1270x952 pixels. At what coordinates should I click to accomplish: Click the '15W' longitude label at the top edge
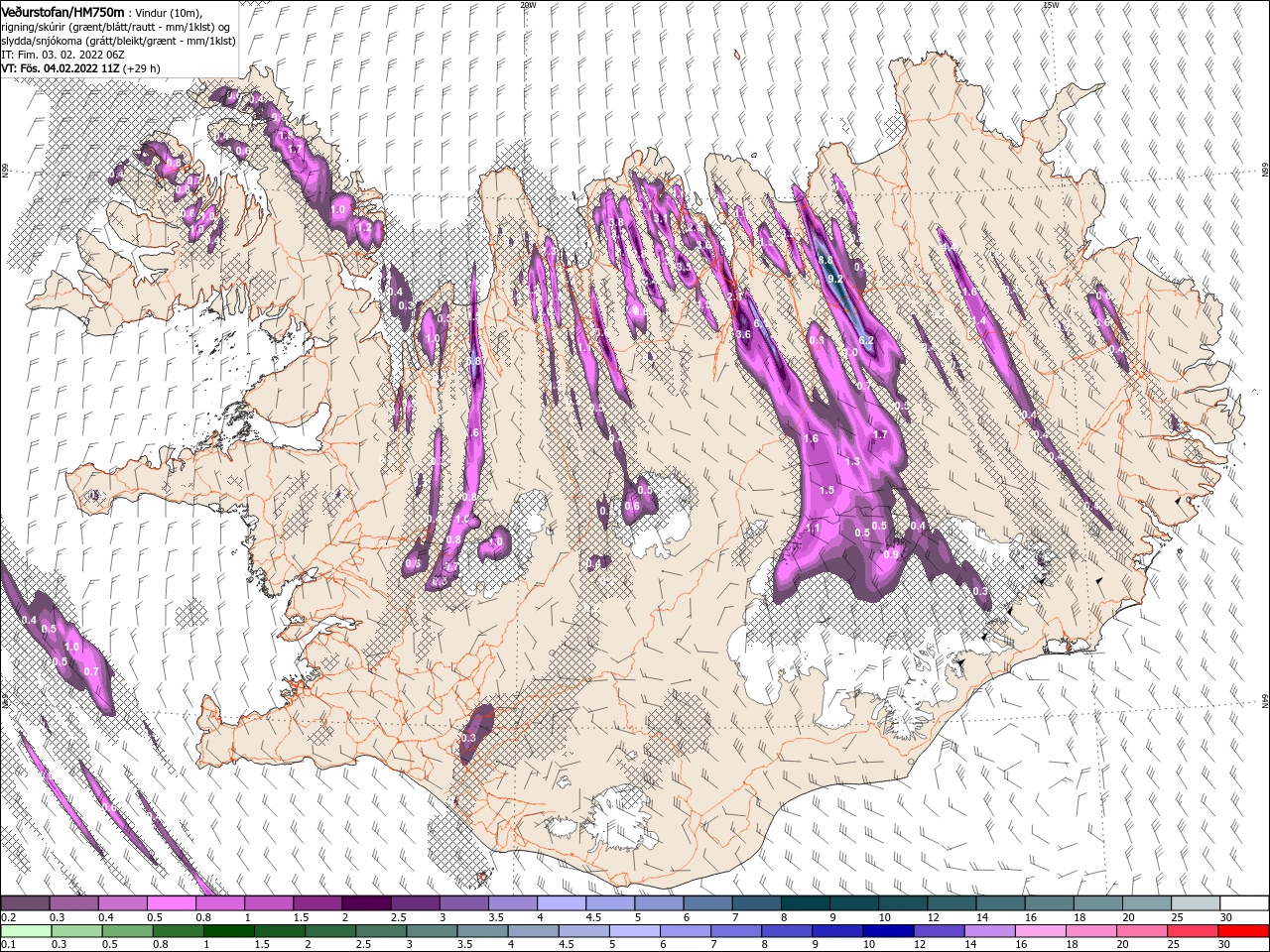[x=1051, y=5]
